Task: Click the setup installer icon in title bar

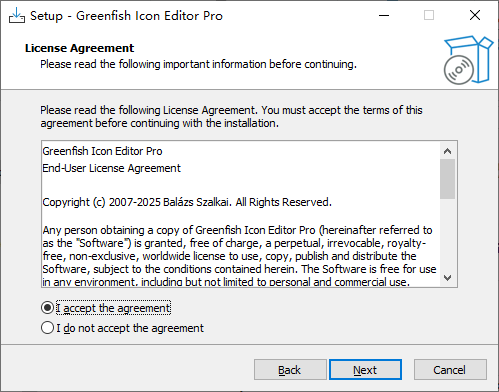Action: pos(17,16)
